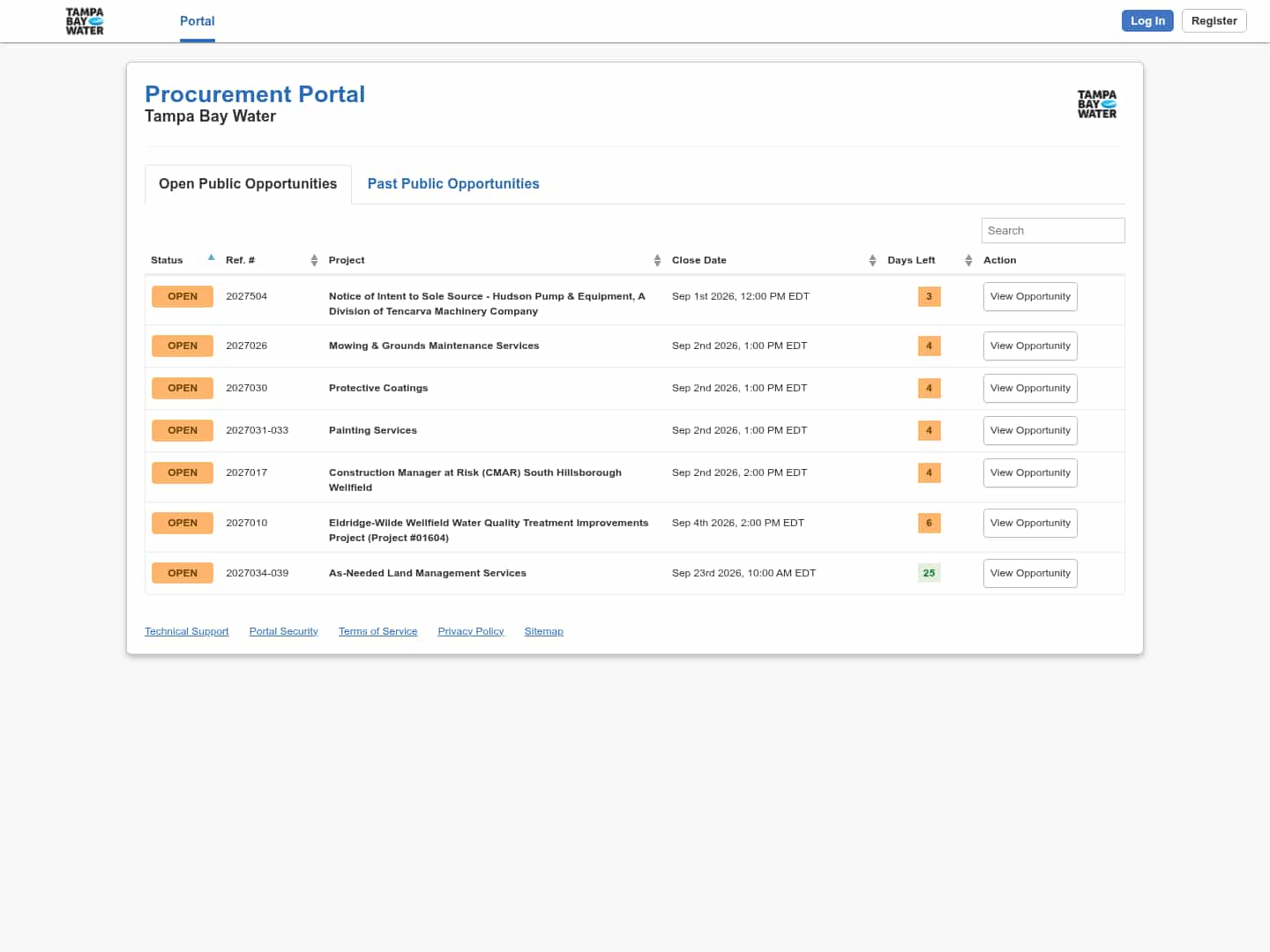
Task: Select the Open Public Opportunities tab
Action: click(x=248, y=184)
